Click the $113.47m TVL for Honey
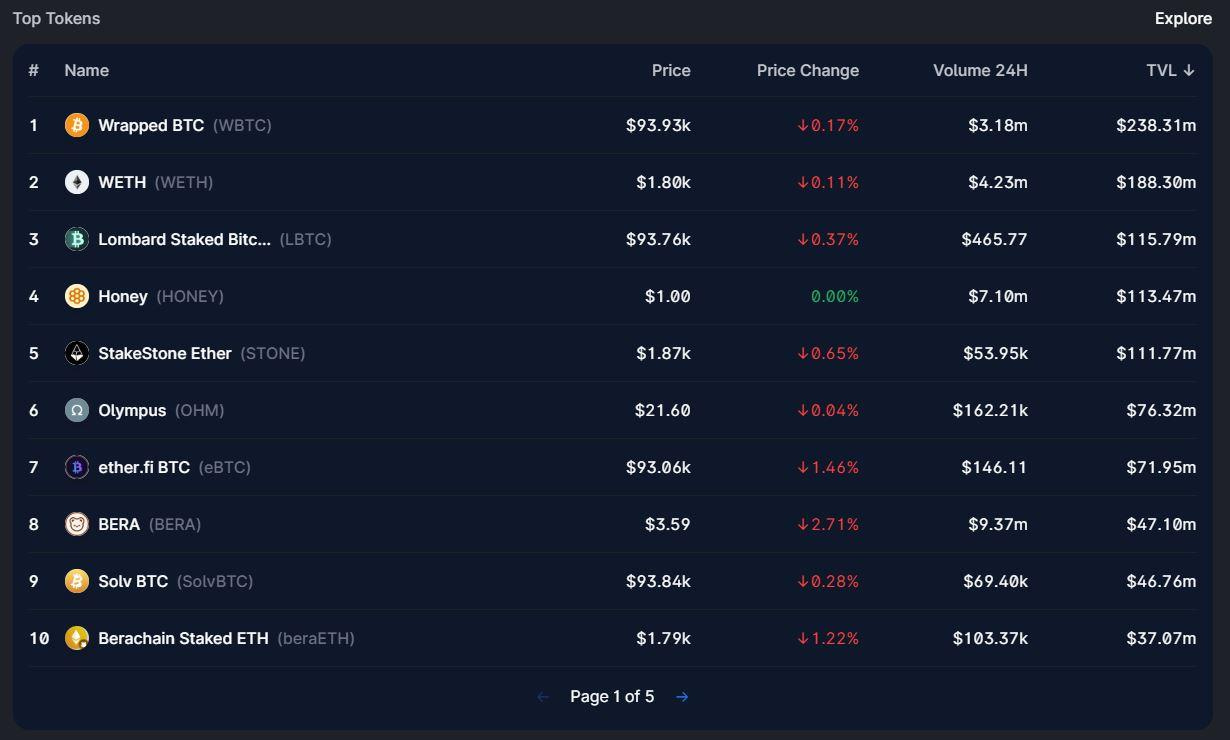1230x740 pixels. [x=1156, y=296]
